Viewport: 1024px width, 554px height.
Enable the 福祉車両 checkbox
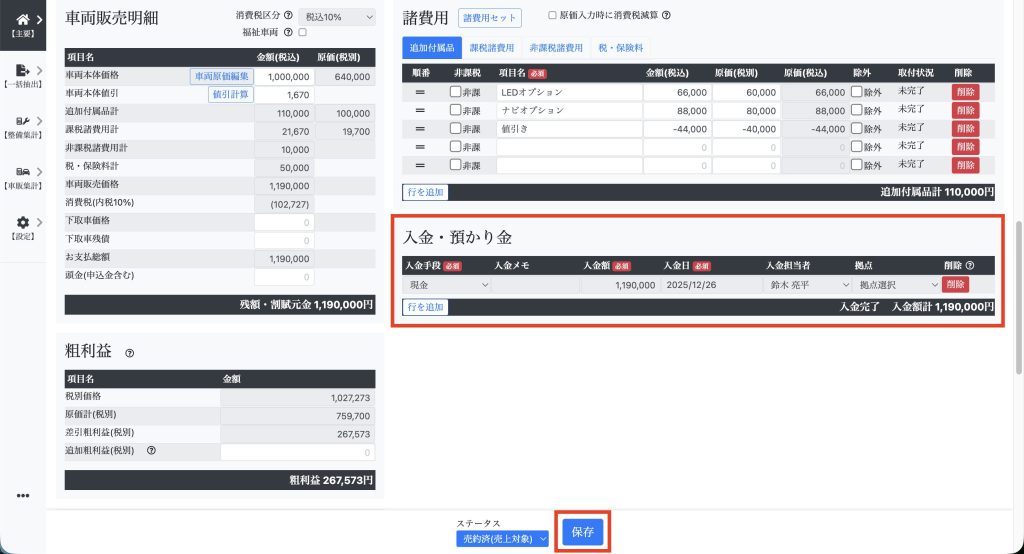(302, 32)
